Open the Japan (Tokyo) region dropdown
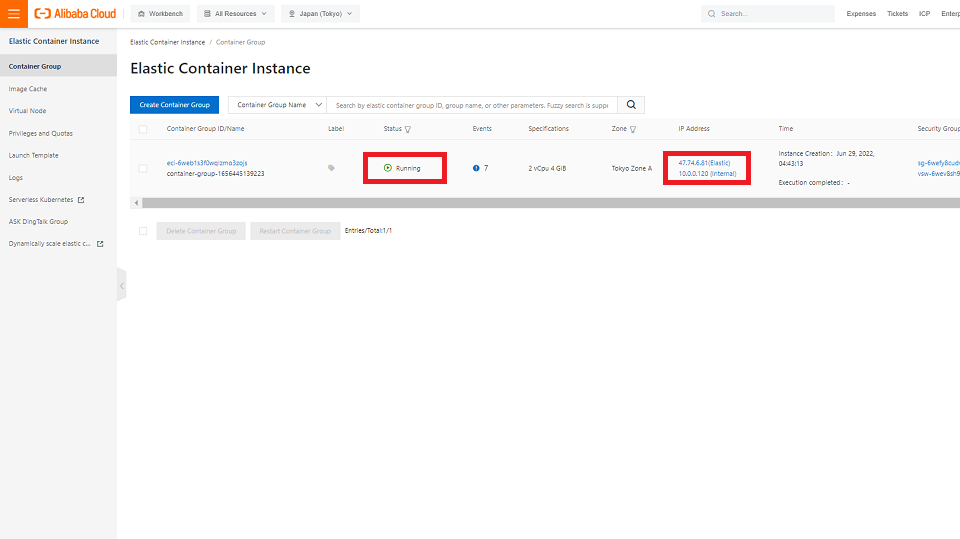 (320, 14)
